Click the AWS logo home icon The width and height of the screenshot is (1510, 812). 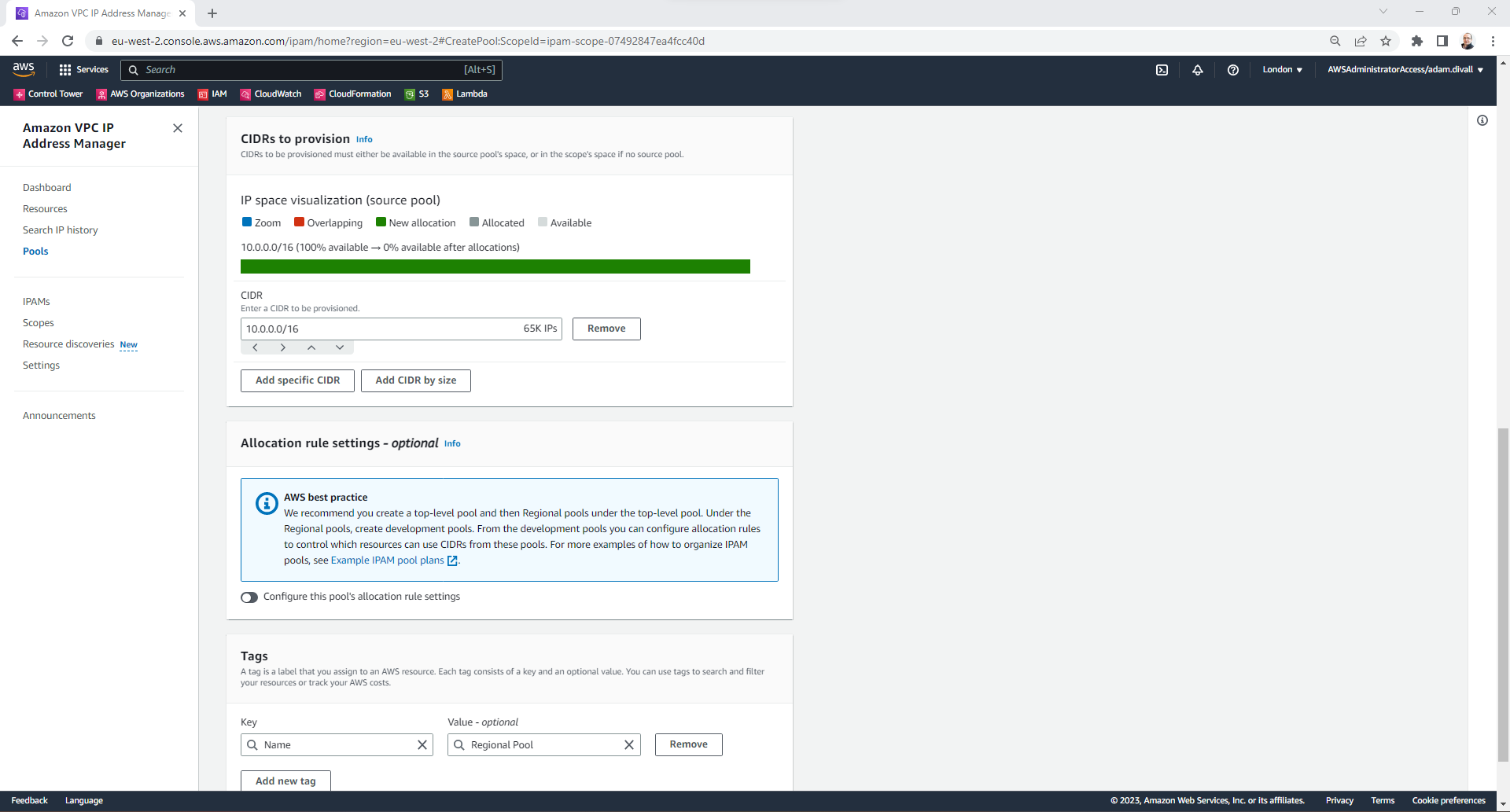click(x=24, y=69)
